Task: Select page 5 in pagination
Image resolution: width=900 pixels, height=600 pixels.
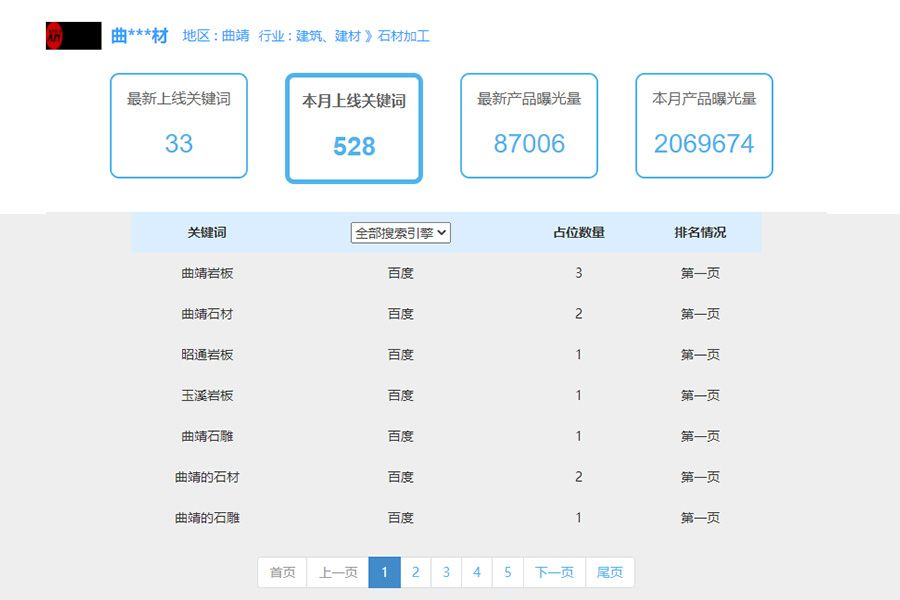Action: pyautogui.click(x=508, y=572)
